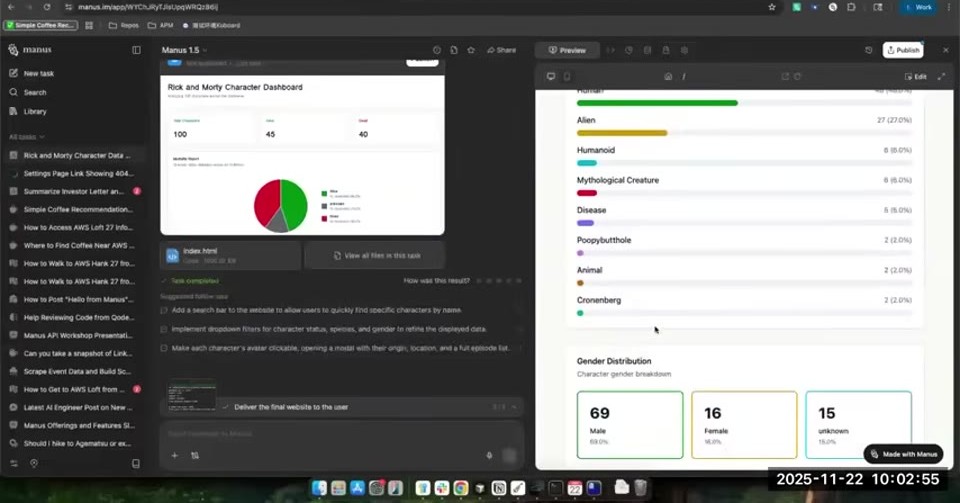Screen dimensions: 960x503
Task: Expand the All tasks filter dropdown
Action: (x=27, y=137)
